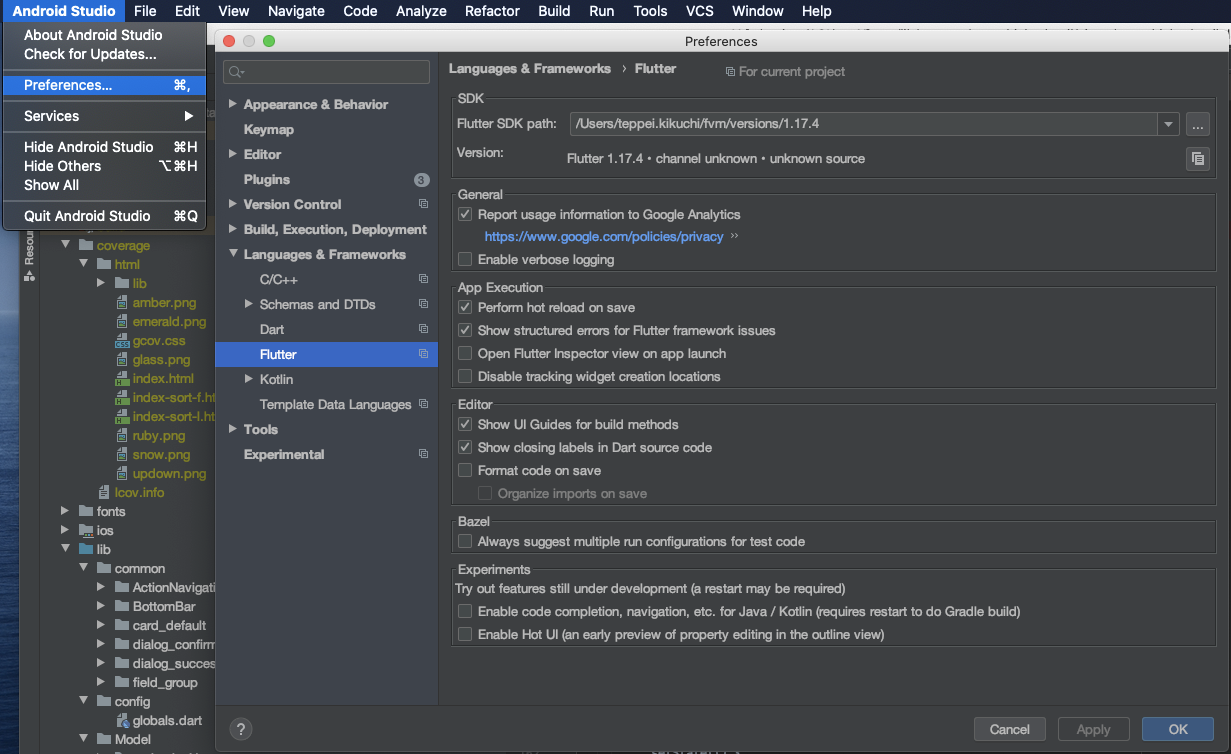Toggle Perform hot reload on save

tap(465, 307)
